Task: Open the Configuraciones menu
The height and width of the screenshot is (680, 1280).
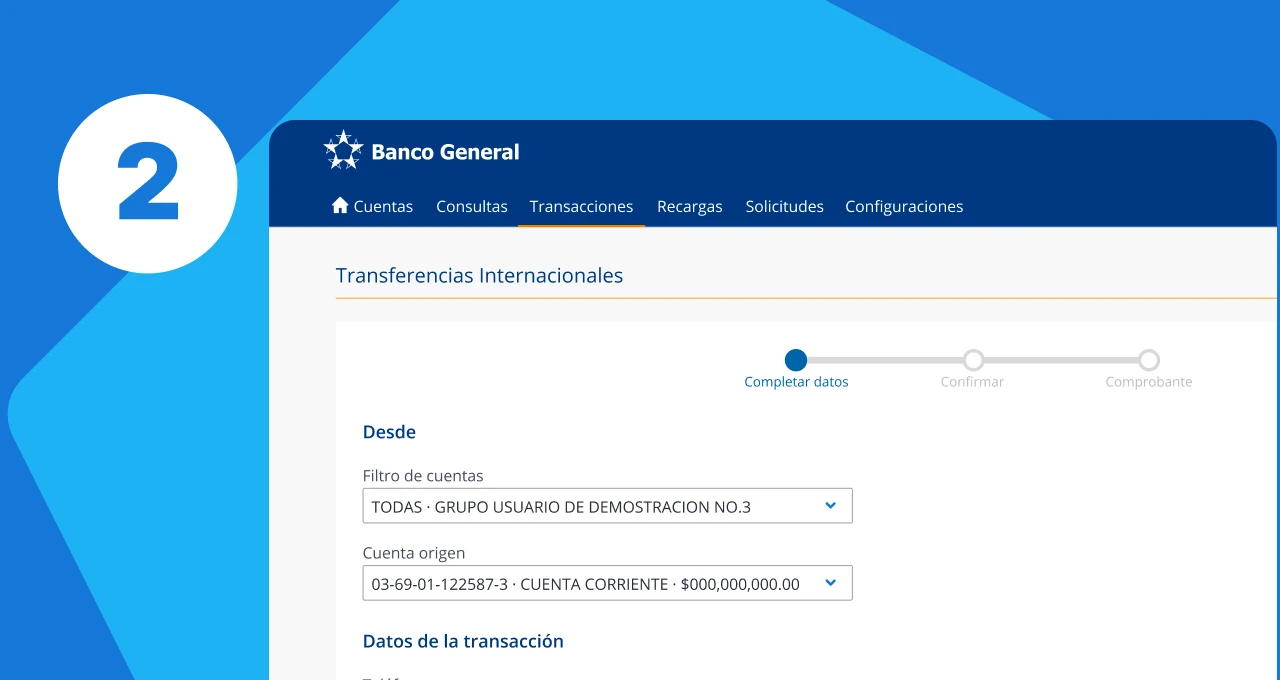Action: click(904, 206)
